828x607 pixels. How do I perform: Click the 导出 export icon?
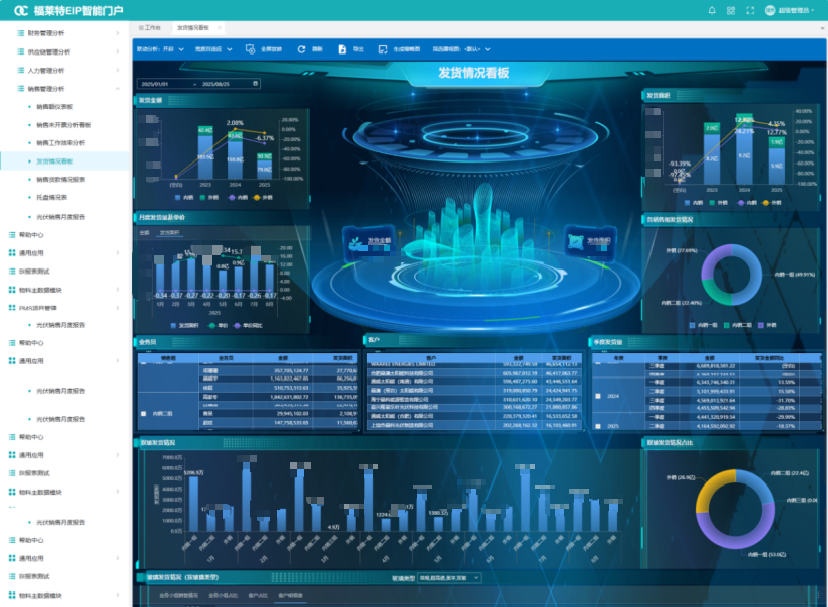point(343,48)
